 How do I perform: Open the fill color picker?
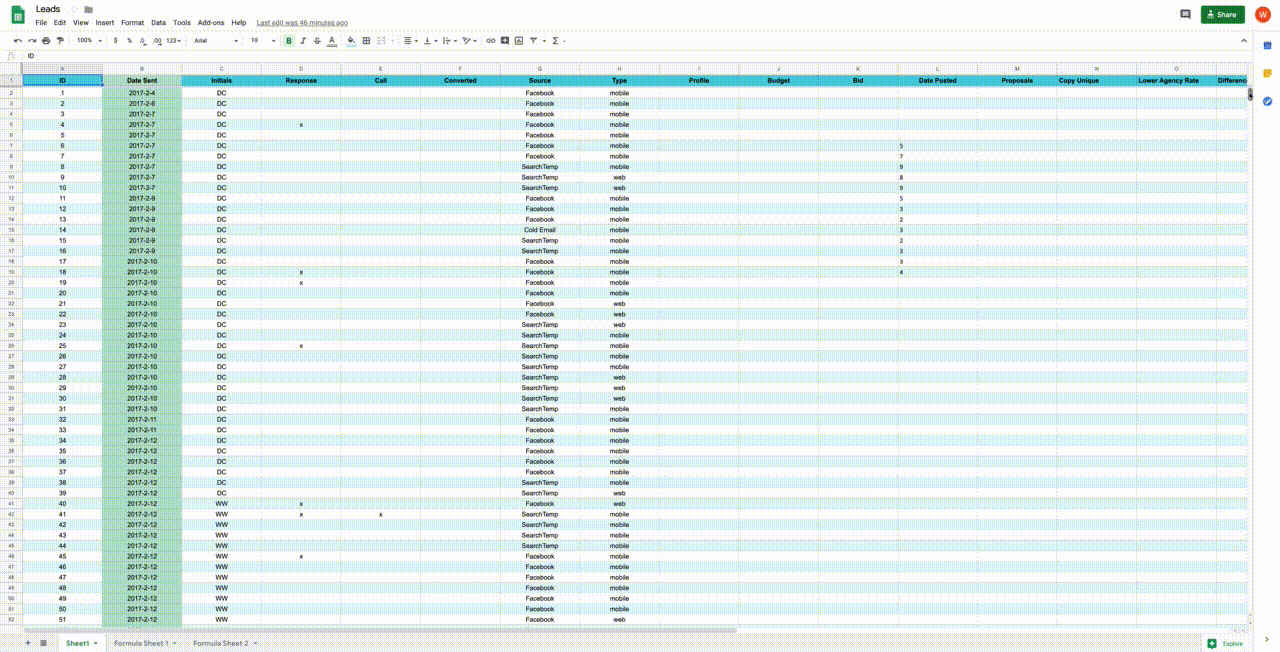[x=352, y=41]
